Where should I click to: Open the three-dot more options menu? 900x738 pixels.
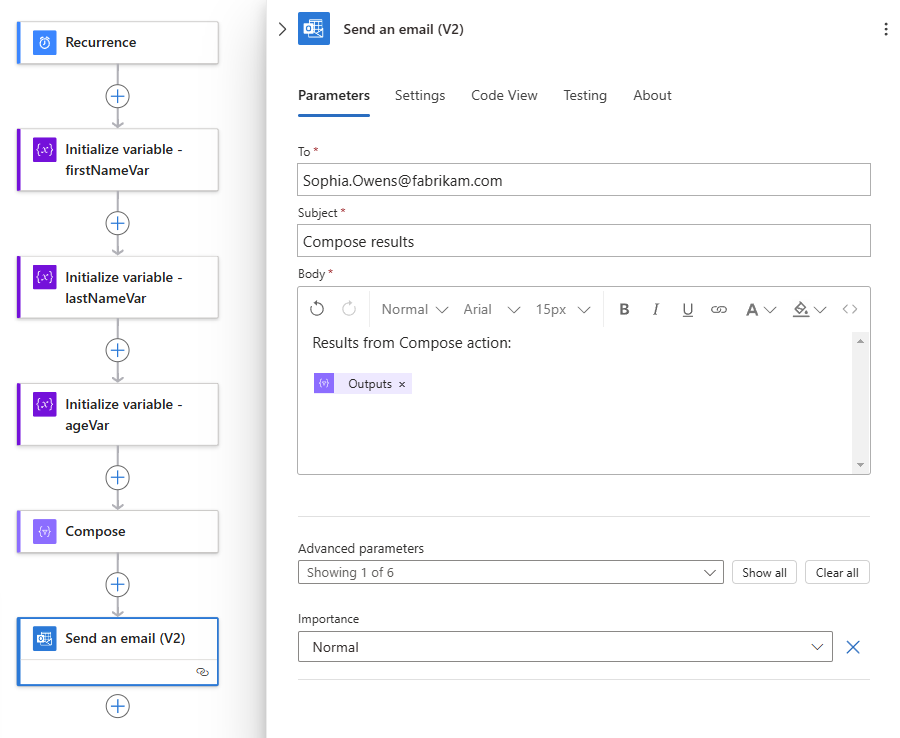coord(885,30)
